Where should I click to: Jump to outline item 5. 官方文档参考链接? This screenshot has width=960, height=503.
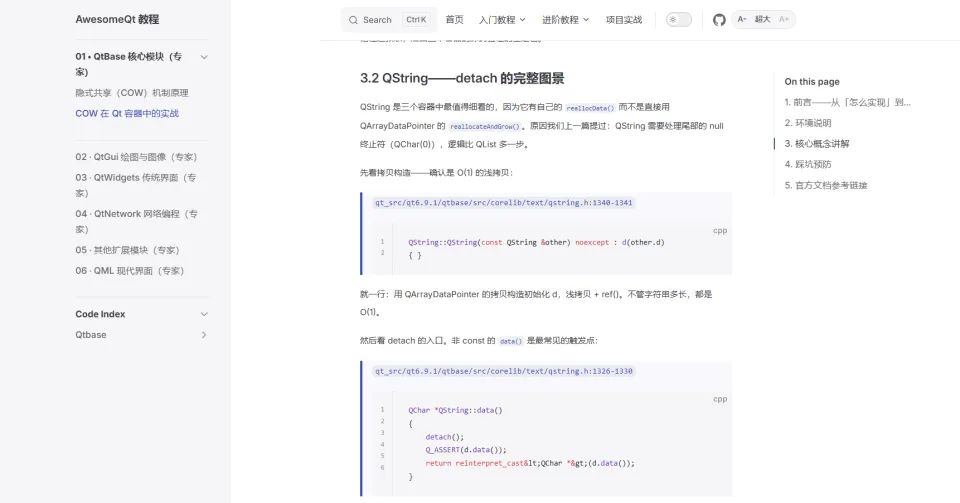click(826, 185)
